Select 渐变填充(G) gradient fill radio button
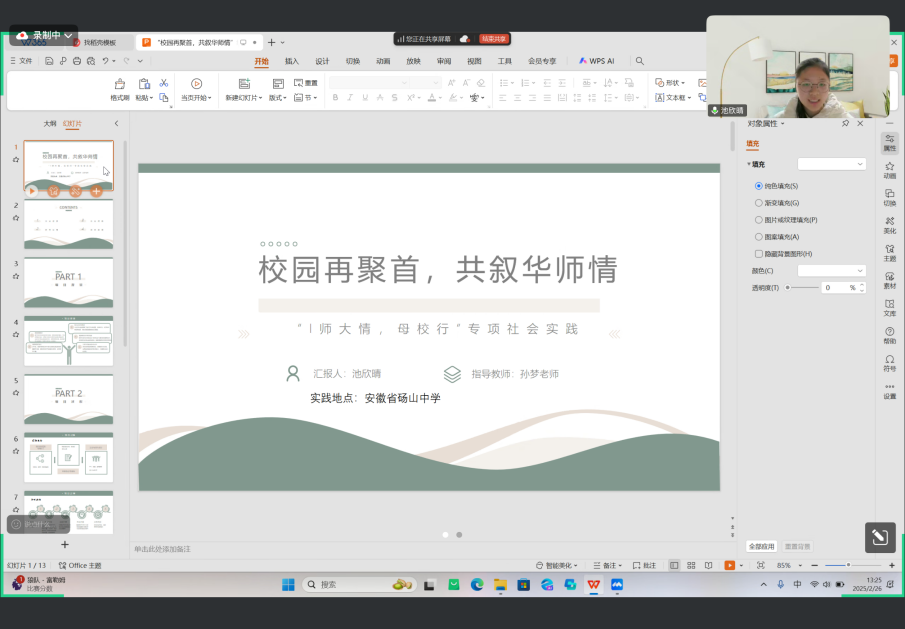The width and height of the screenshot is (905, 629). 759,203
